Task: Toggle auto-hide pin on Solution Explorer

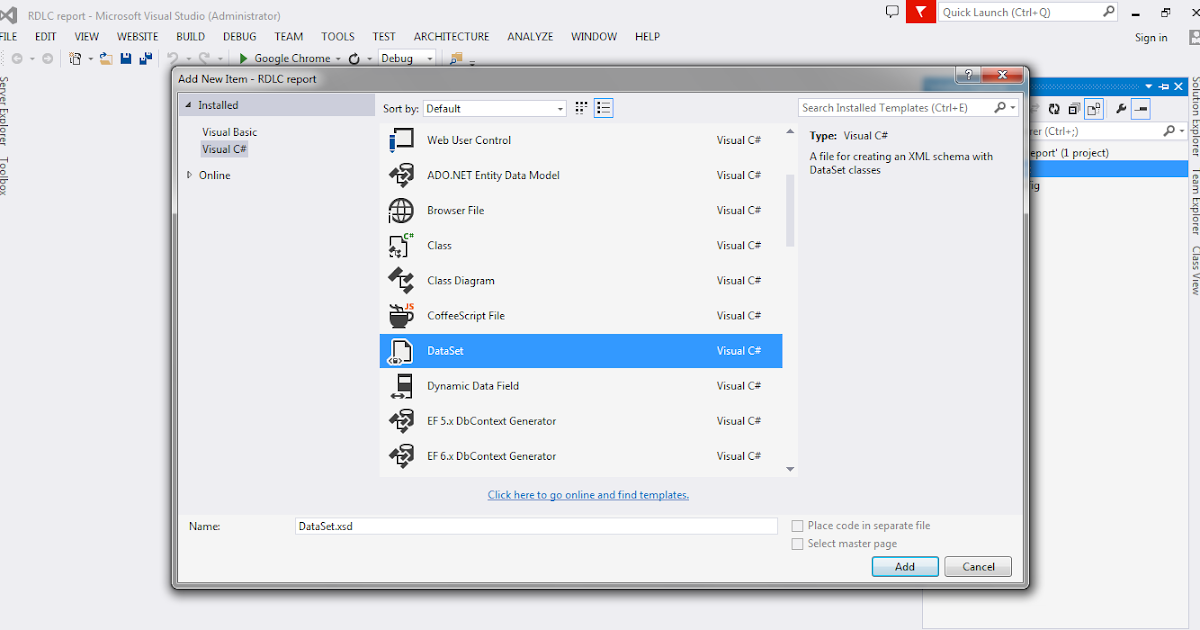Action: click(x=1164, y=87)
